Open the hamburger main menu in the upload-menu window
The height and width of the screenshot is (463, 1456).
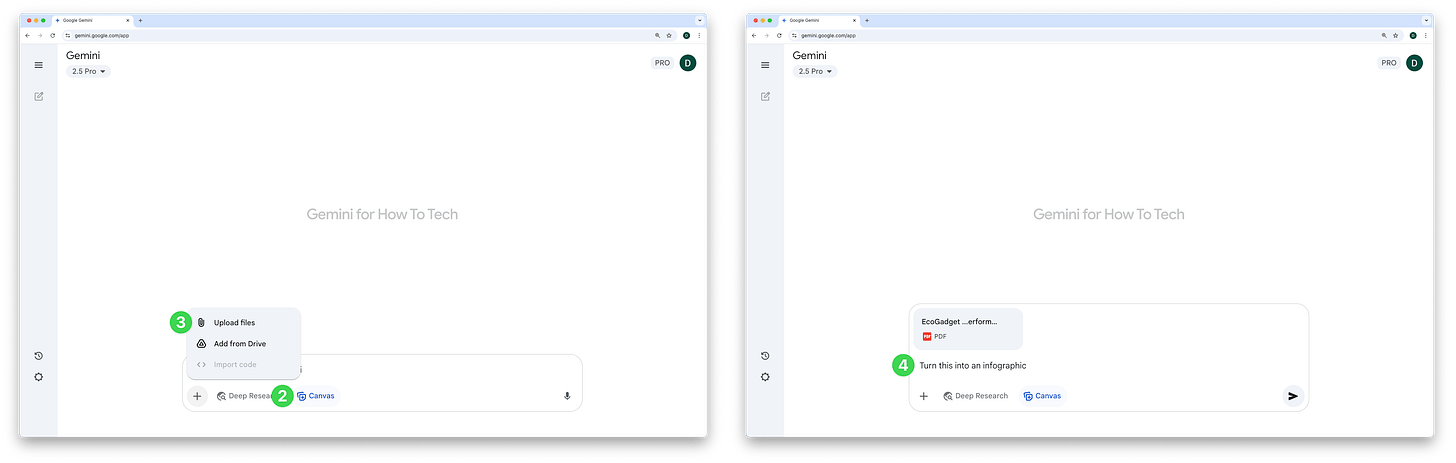tap(38, 65)
